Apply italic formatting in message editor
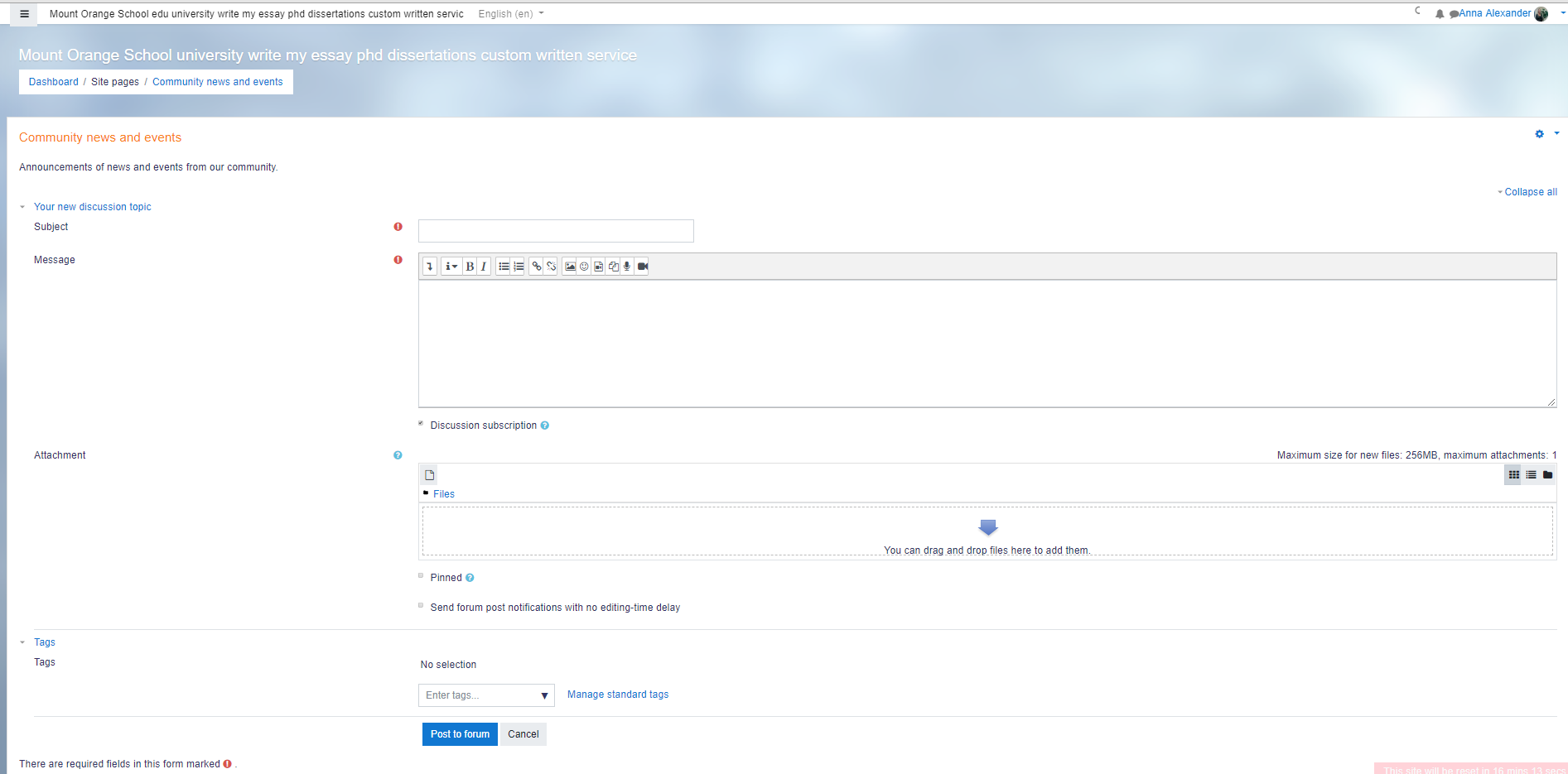 (x=484, y=267)
